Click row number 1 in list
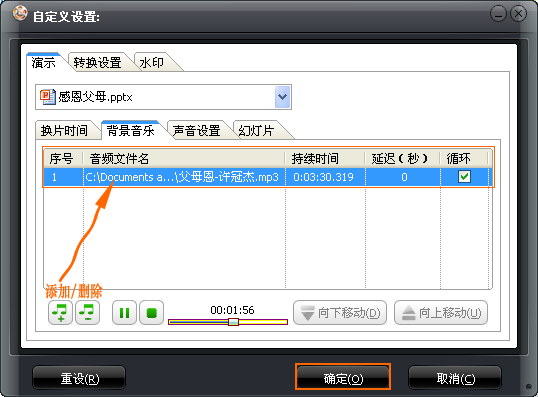 click(54, 177)
